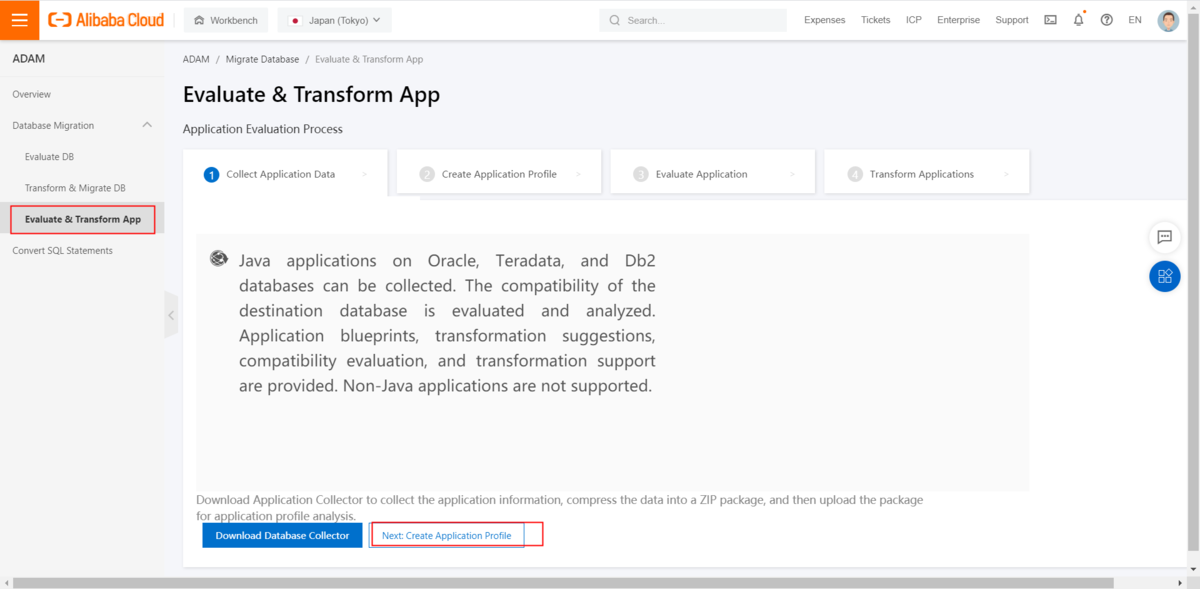This screenshot has width=1200, height=589.
Task: Click the Download Database Collector button
Action: click(282, 535)
